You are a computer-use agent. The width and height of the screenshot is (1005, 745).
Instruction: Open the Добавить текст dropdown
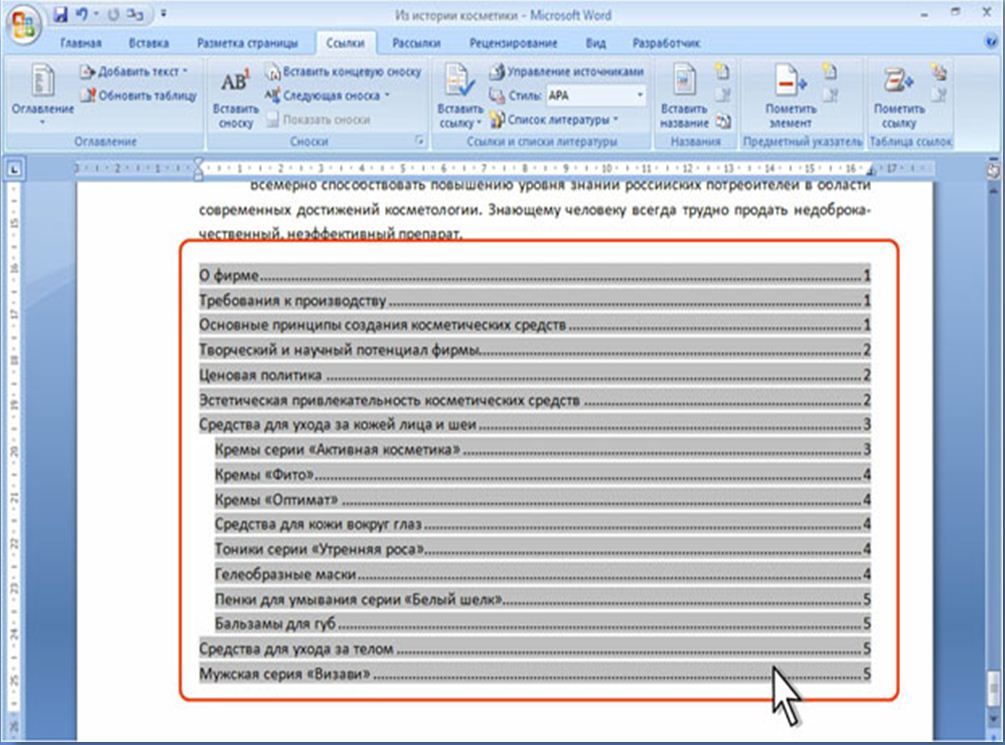(134, 71)
